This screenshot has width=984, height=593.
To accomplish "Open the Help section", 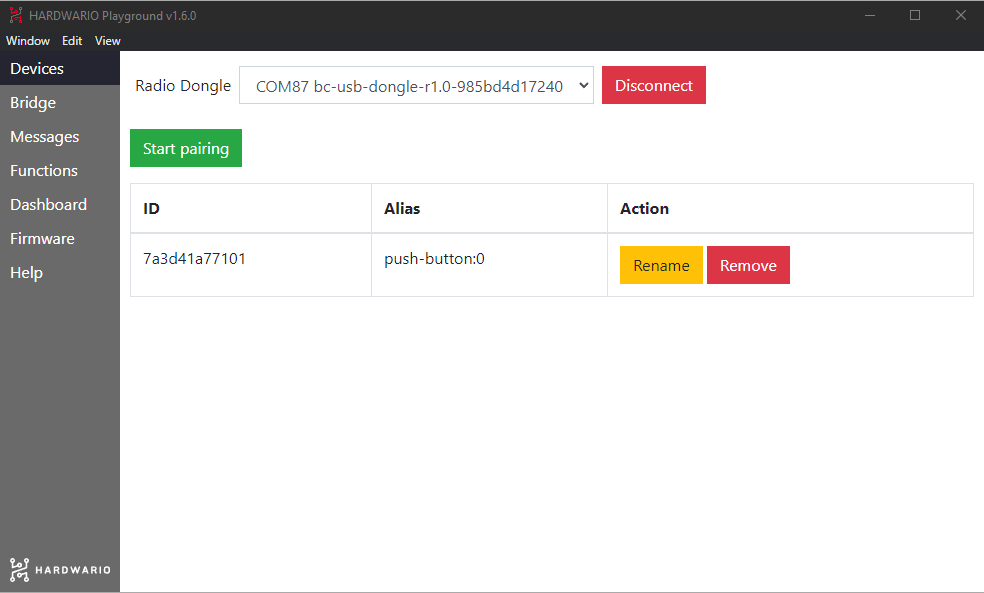I will pos(60,272).
